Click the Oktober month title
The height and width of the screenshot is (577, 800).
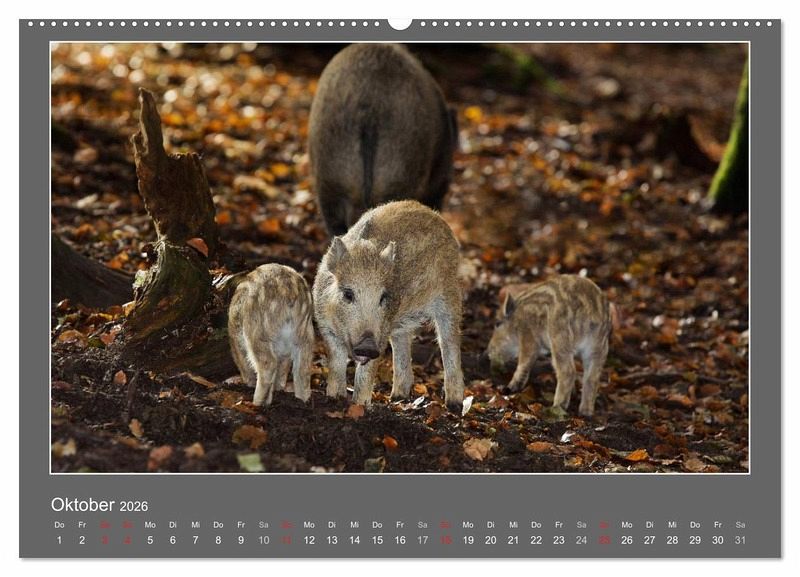tap(82, 505)
